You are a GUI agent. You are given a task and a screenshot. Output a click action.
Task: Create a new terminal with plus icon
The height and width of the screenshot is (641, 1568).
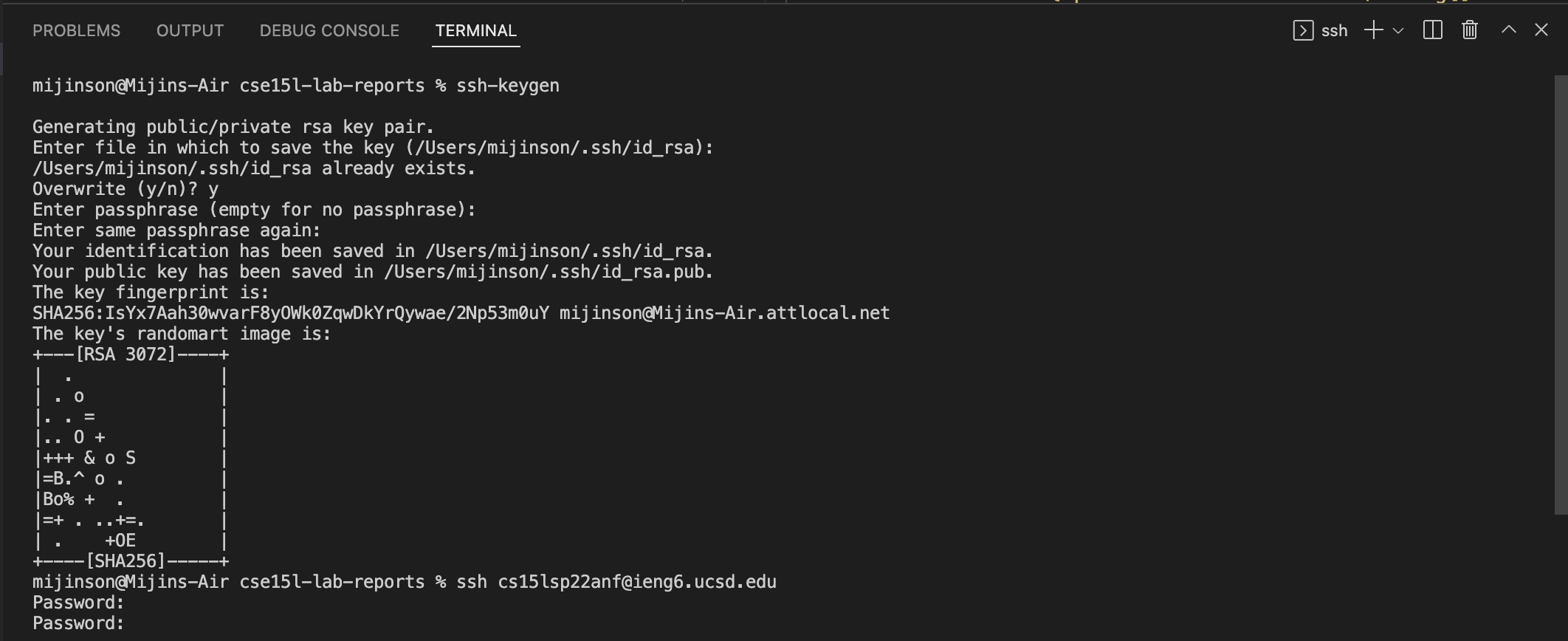point(1373,30)
